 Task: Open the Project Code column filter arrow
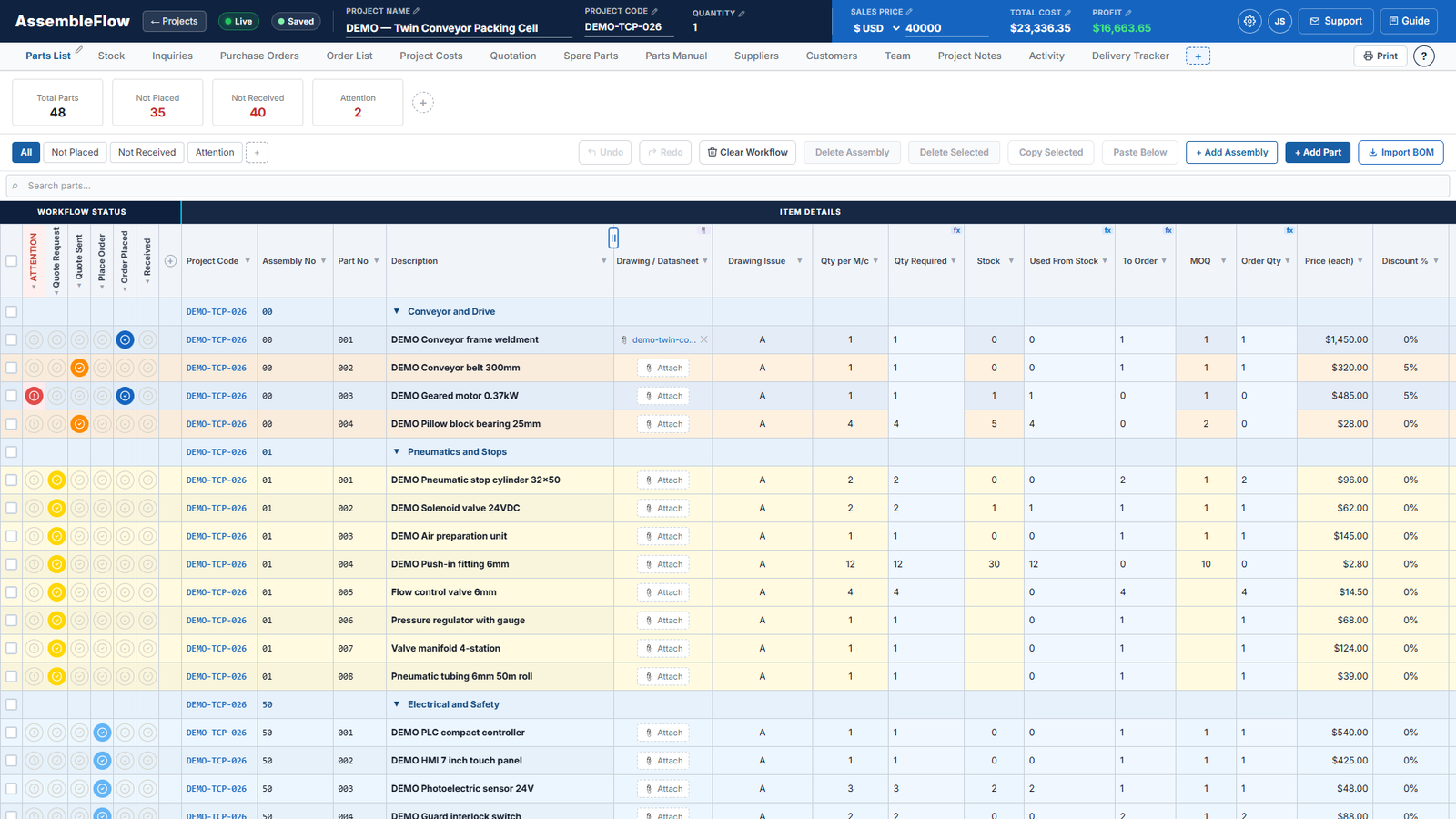point(247,261)
